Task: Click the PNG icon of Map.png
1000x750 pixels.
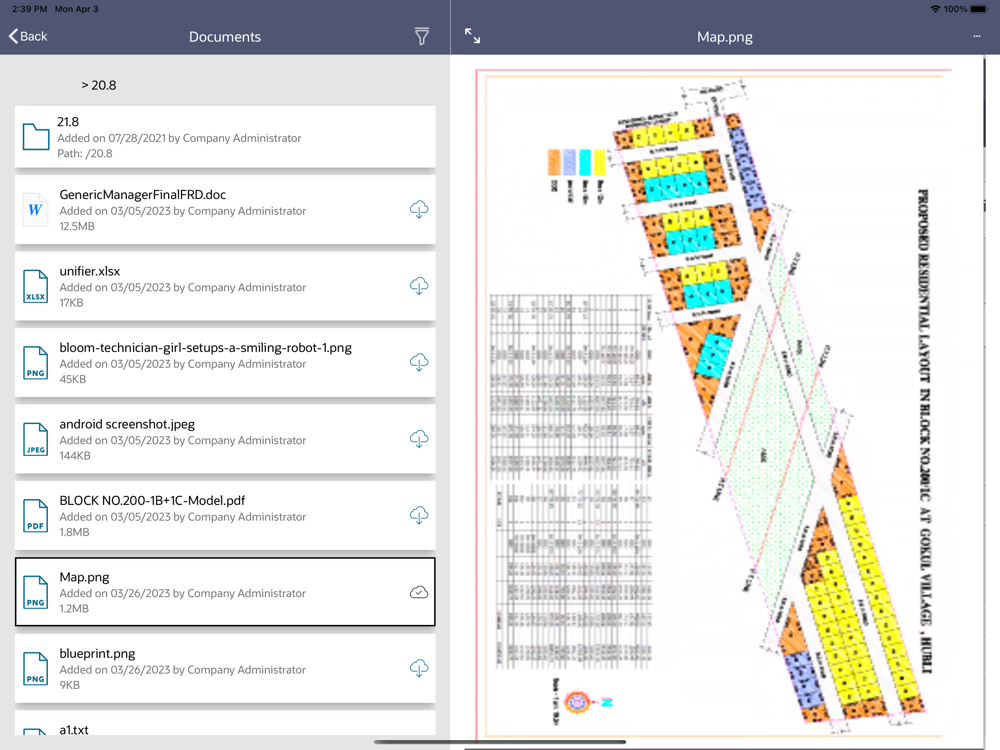Action: coord(35,592)
